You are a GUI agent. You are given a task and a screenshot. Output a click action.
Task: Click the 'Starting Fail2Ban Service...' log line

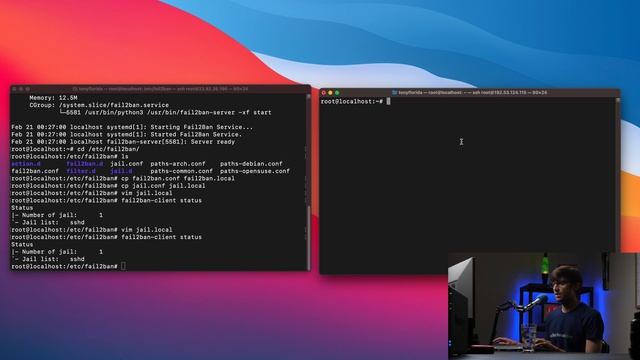[132, 127]
